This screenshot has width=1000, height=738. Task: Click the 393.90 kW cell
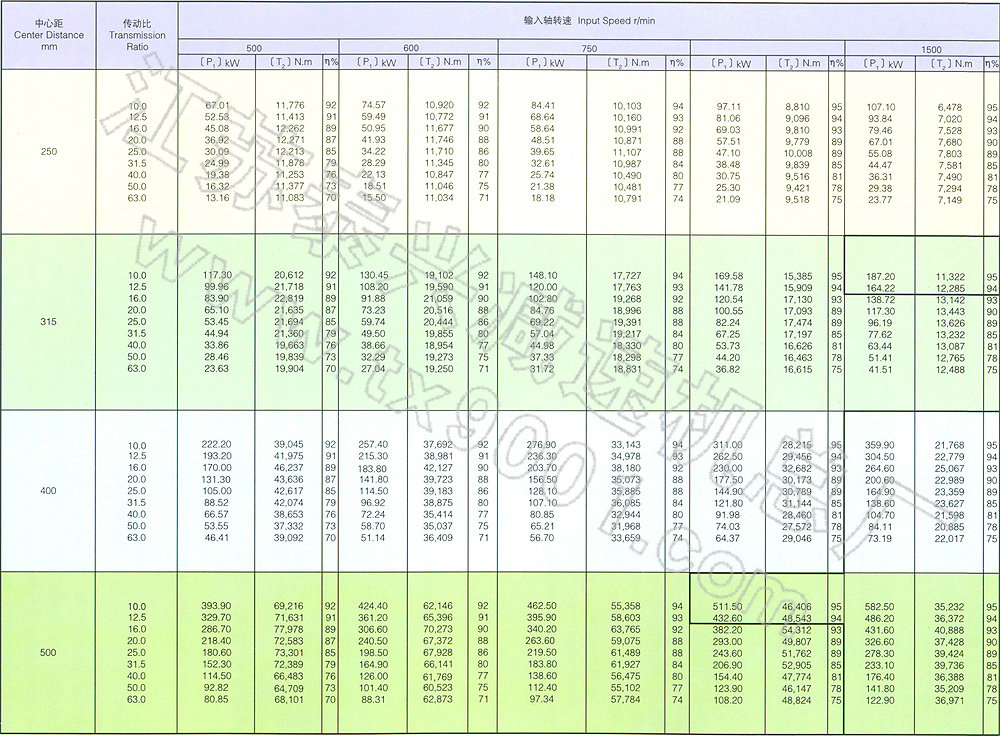click(x=217, y=607)
